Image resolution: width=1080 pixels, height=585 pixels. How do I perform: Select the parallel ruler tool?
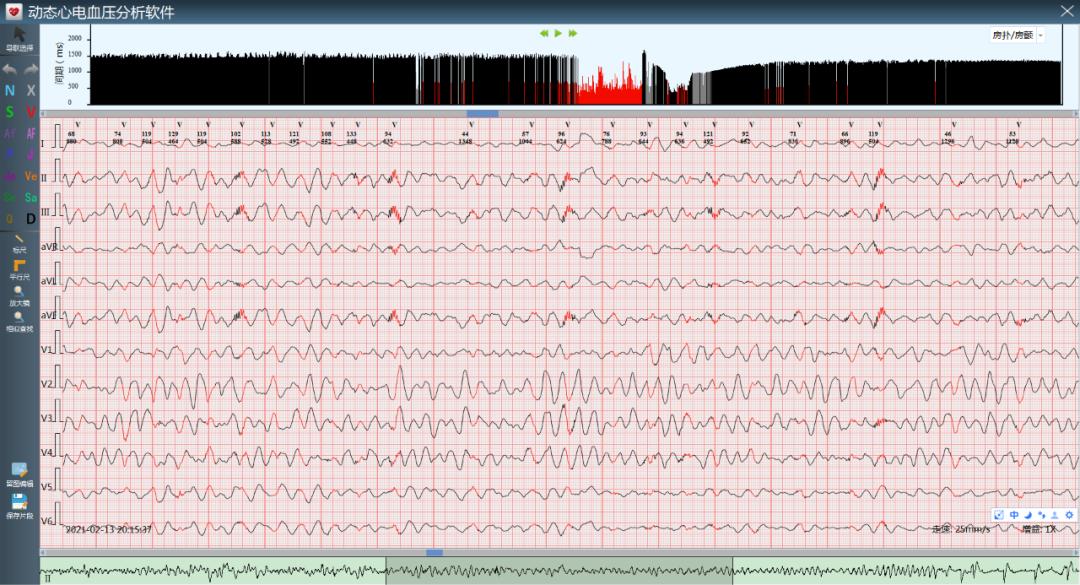19,267
